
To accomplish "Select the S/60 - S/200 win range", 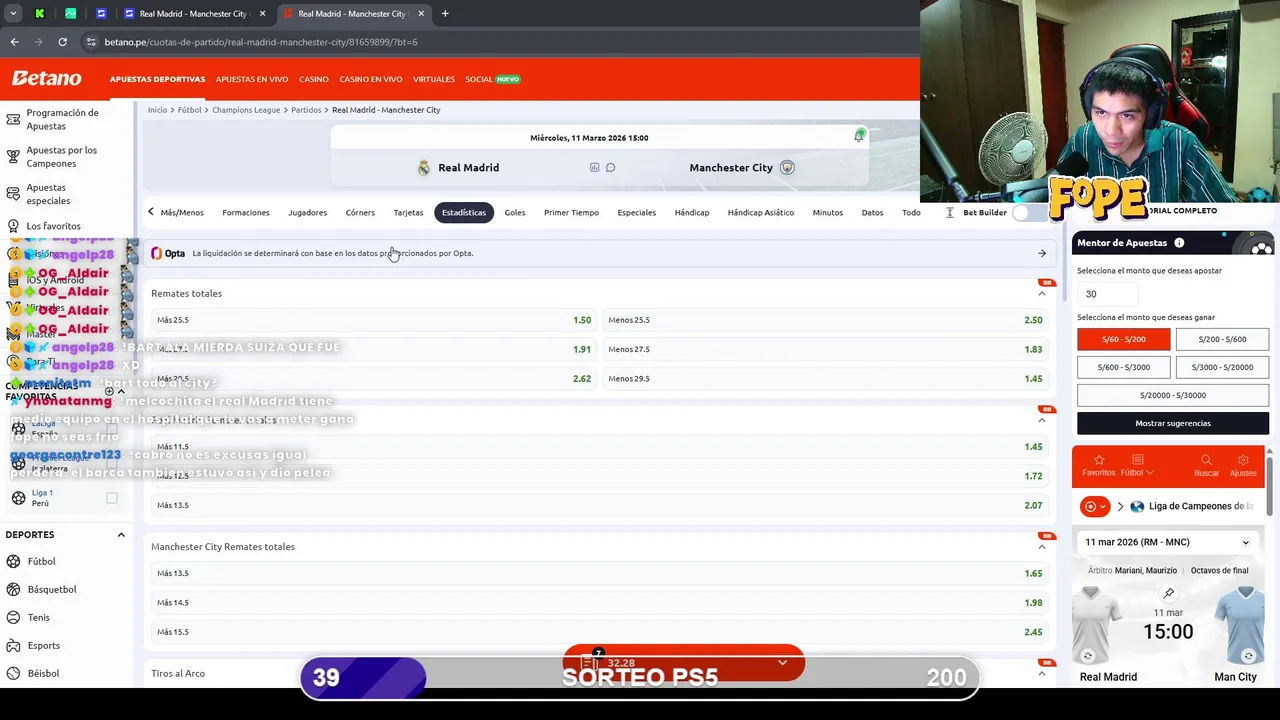I will (x=1123, y=339).
